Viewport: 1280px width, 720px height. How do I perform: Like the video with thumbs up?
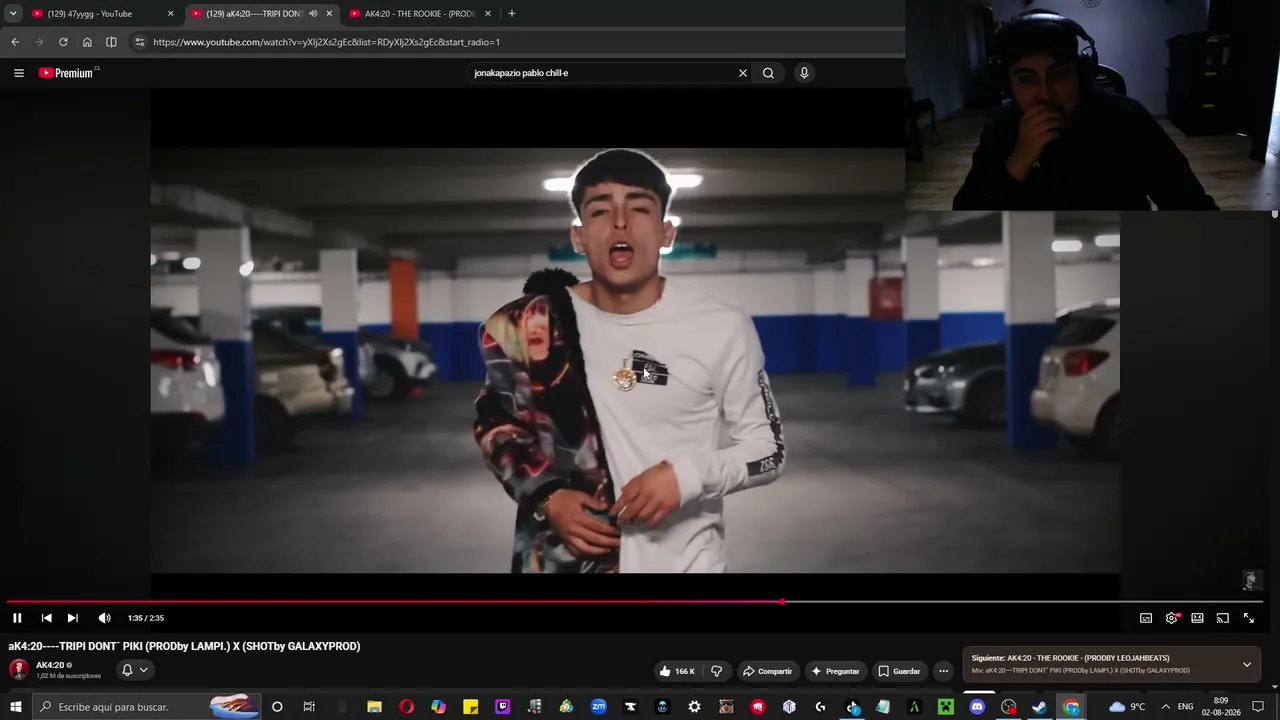click(x=677, y=671)
